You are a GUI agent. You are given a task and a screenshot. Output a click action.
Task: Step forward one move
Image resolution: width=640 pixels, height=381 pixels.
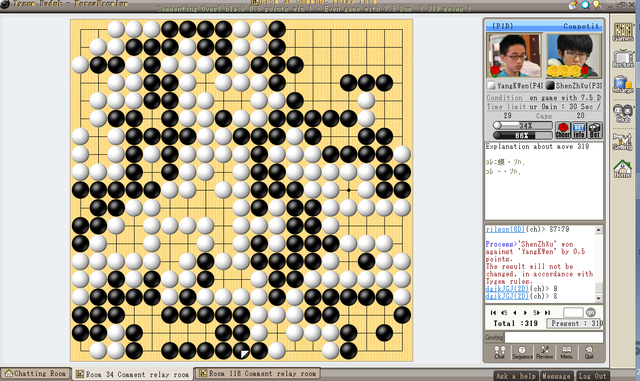coord(525,312)
